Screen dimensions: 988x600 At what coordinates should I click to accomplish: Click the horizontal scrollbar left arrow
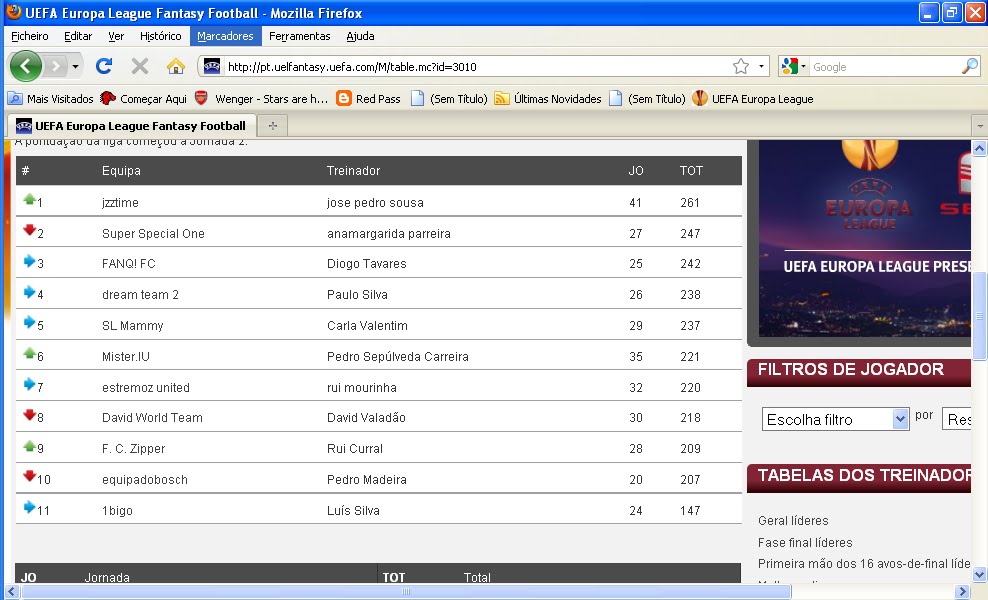[11, 592]
